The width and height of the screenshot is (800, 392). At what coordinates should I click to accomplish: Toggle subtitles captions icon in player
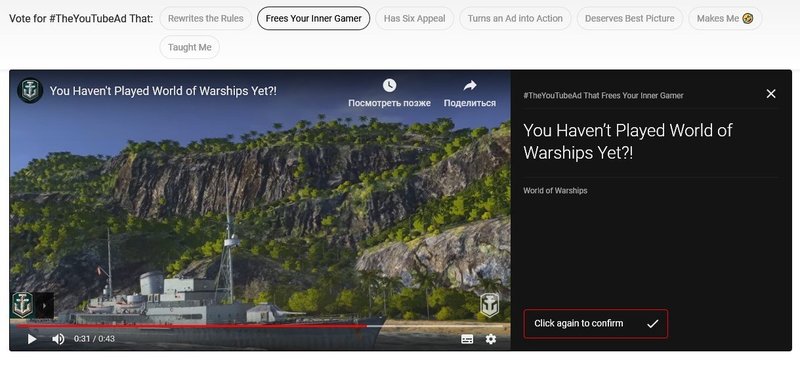(467, 339)
